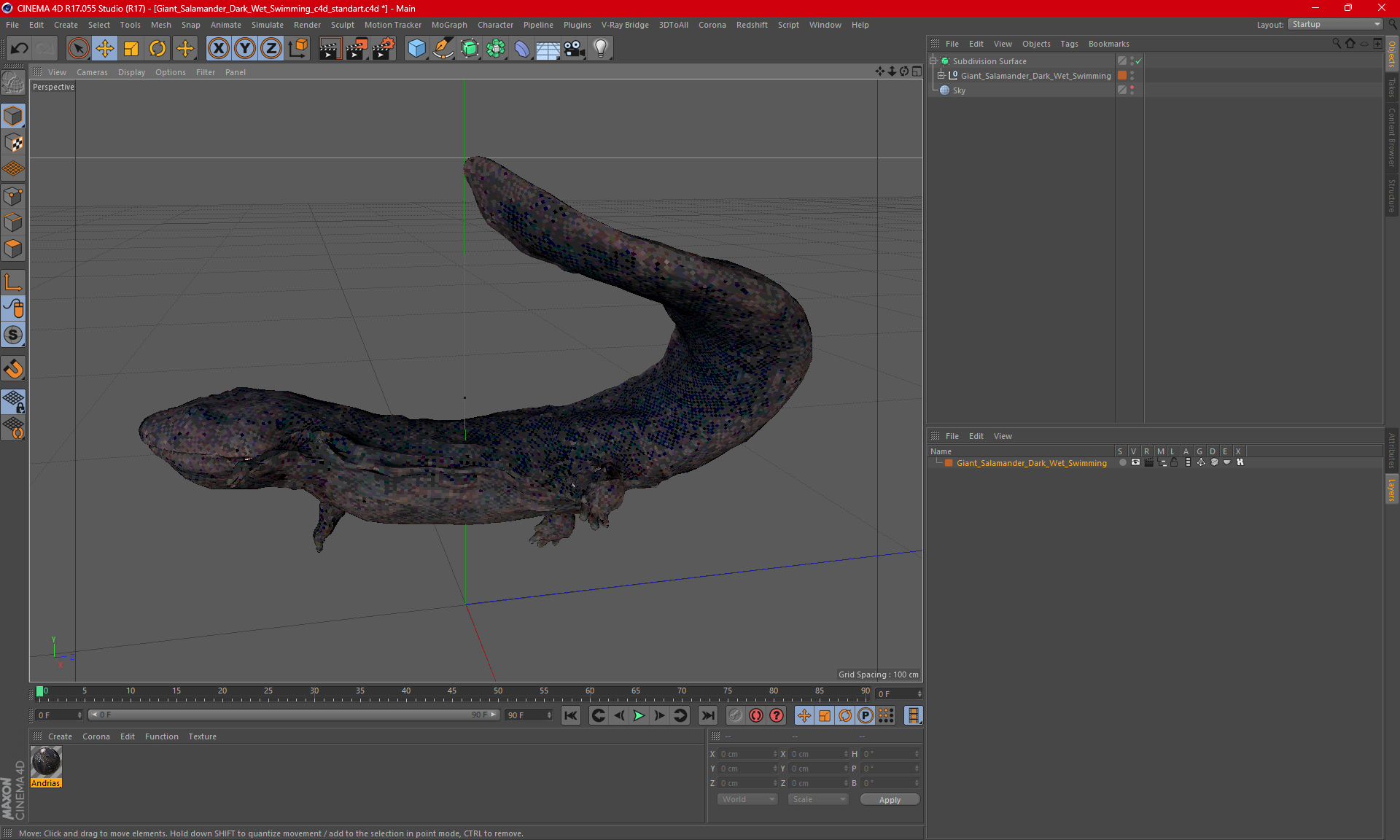
Task: Open MoGraph Array generator icon
Action: [496, 49]
